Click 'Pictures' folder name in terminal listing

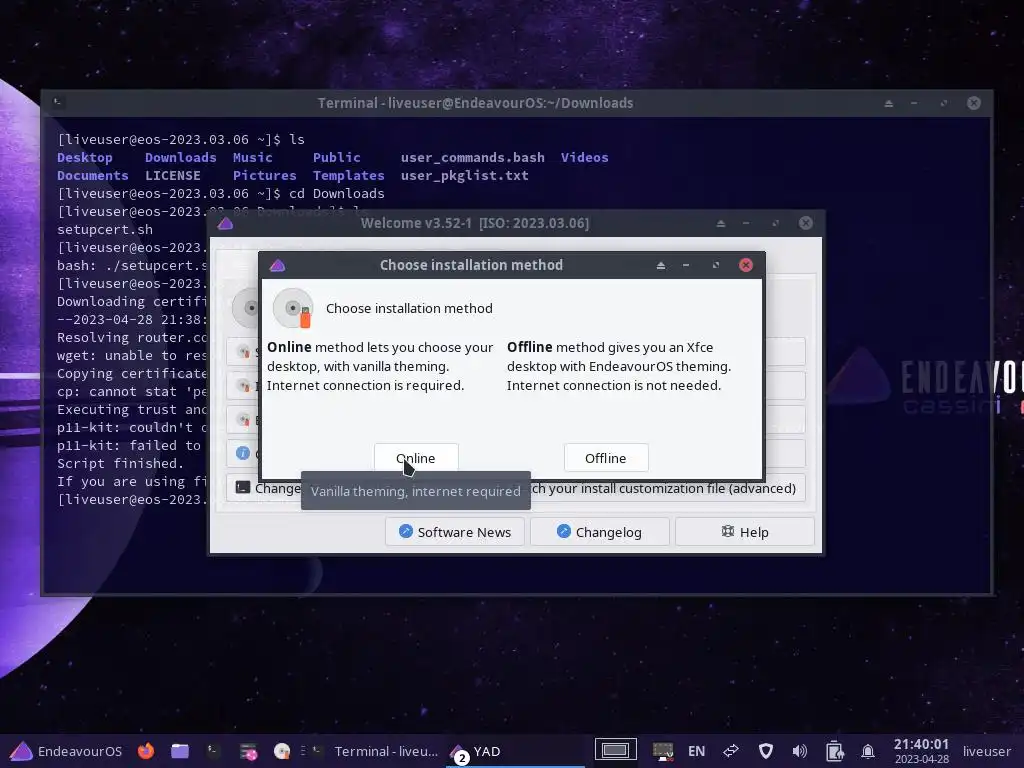pyautogui.click(x=264, y=176)
